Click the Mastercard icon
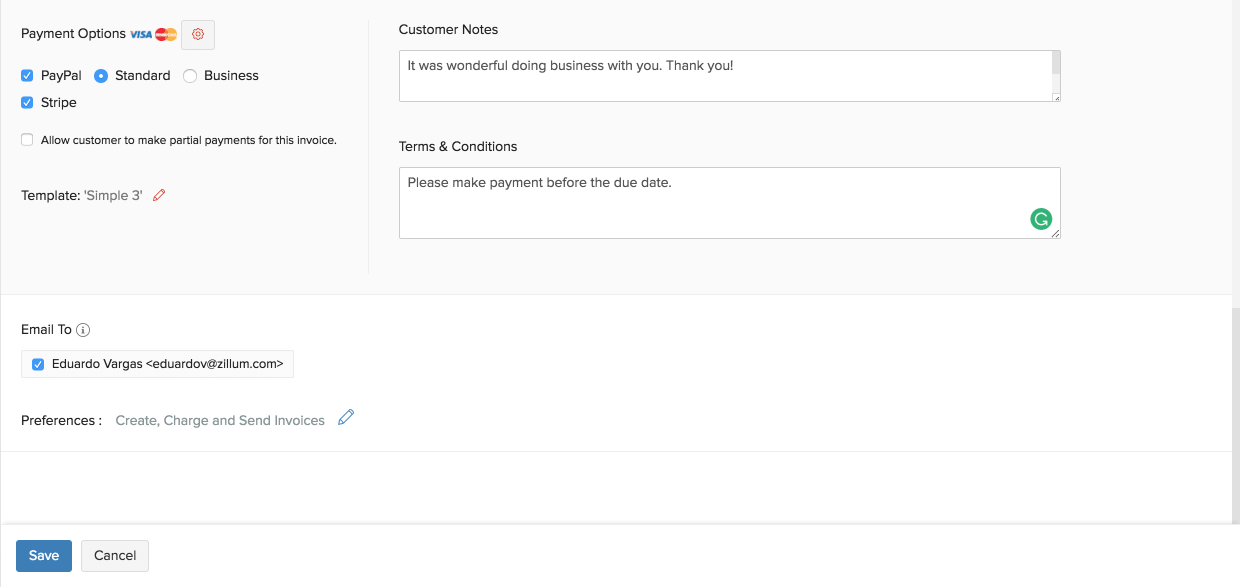 (x=164, y=33)
